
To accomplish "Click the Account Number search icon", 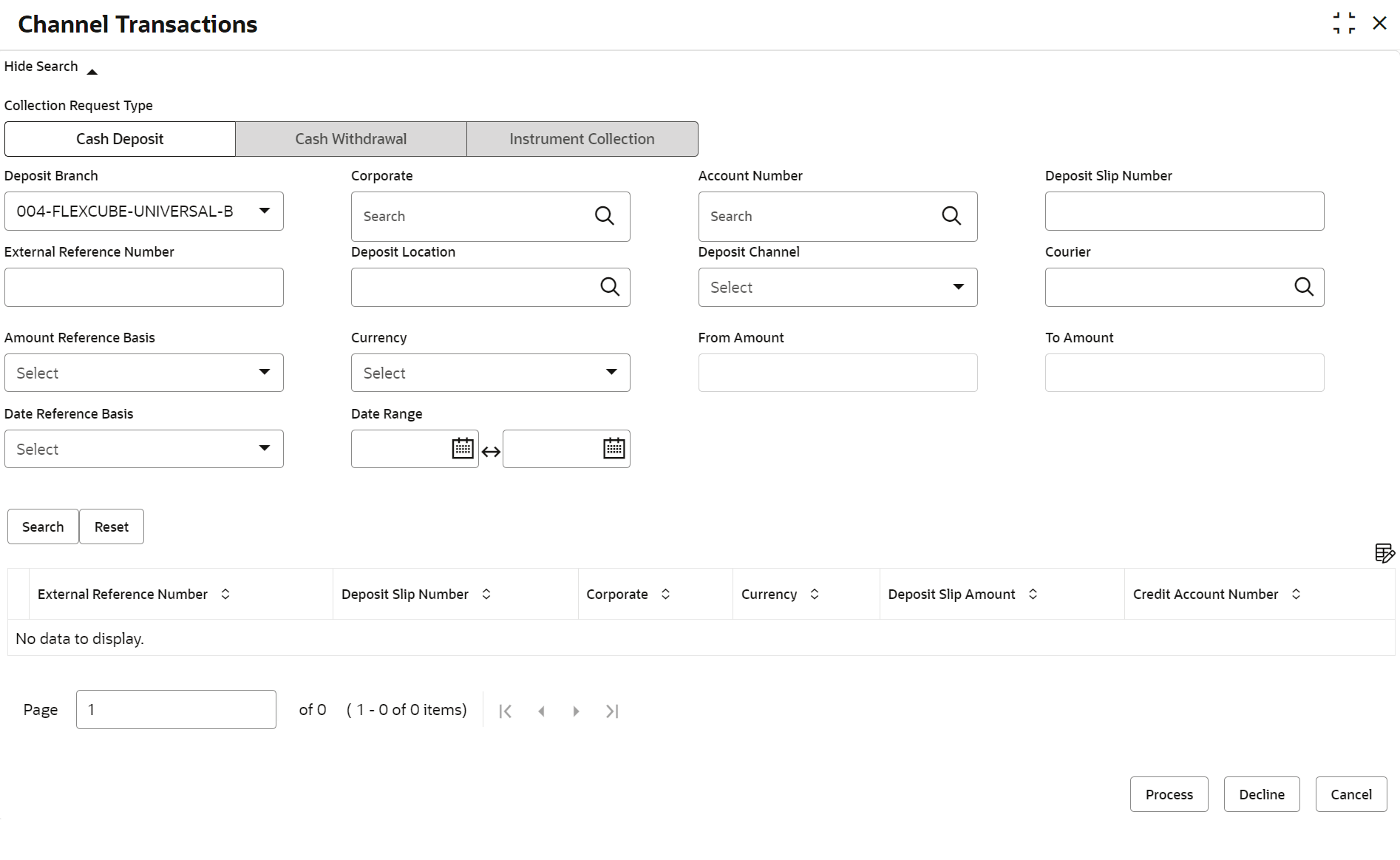I will point(951,216).
